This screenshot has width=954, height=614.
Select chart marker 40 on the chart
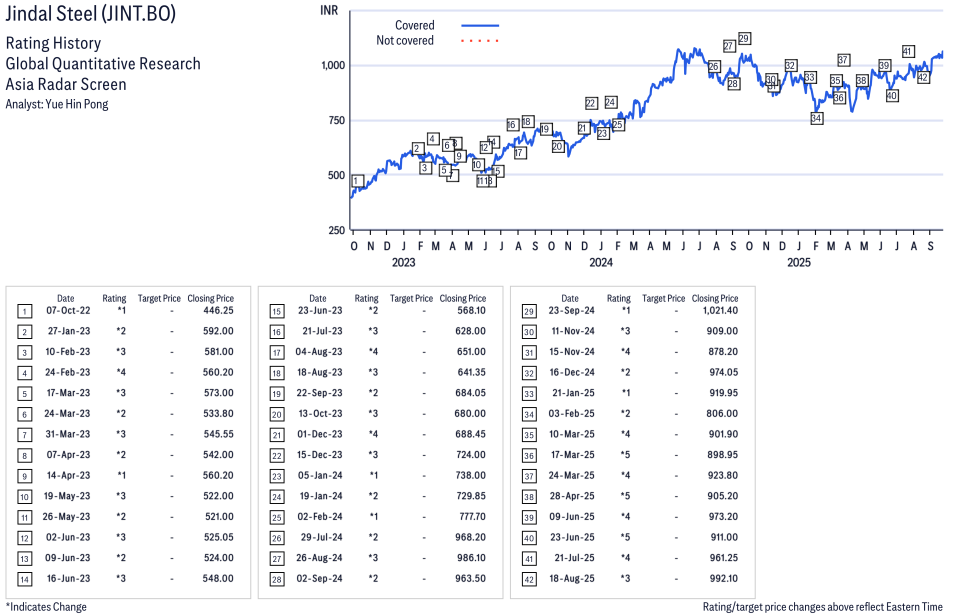(892, 96)
